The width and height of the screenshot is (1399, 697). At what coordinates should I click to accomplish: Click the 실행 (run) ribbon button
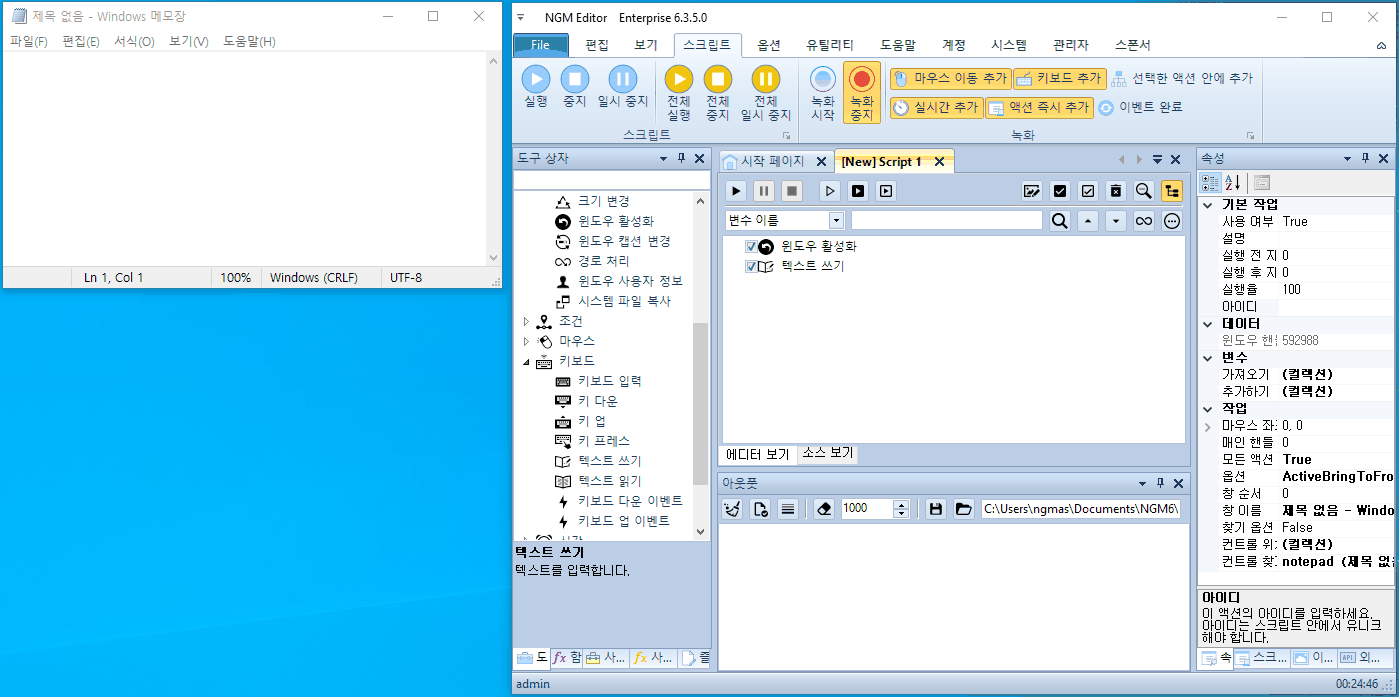(x=536, y=87)
